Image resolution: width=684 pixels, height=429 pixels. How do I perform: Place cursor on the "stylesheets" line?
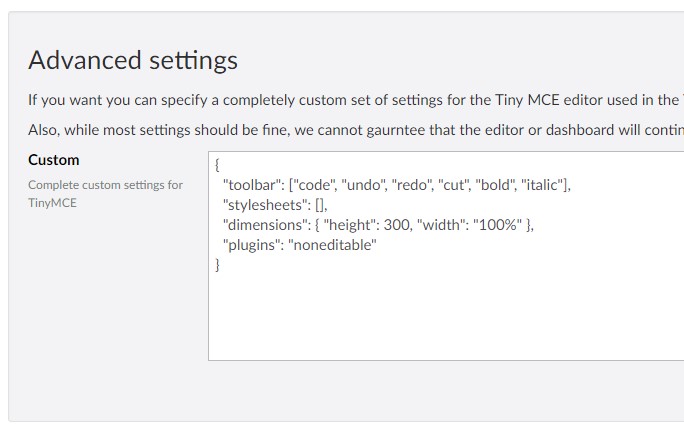click(275, 205)
